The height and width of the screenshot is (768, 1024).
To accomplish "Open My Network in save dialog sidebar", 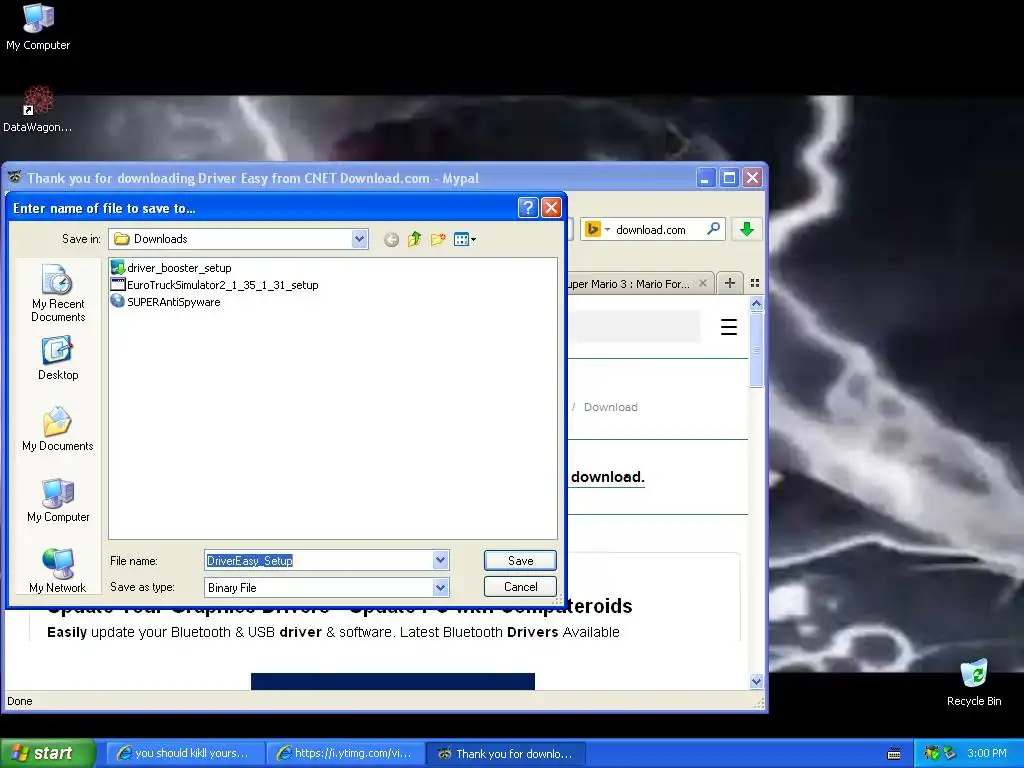I will click(x=57, y=571).
